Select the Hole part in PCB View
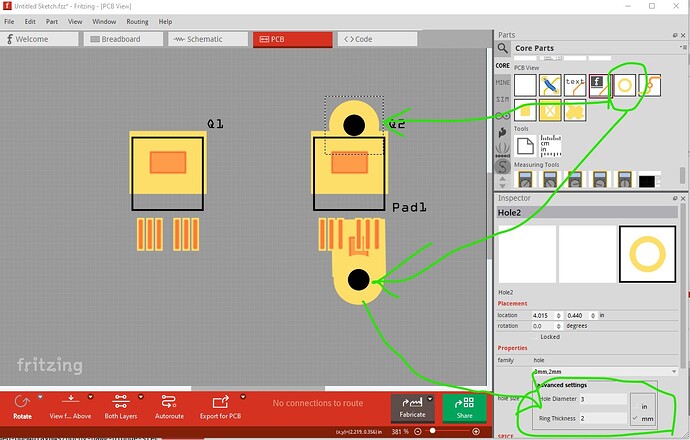Viewport: 690px width, 440px height. point(626,86)
